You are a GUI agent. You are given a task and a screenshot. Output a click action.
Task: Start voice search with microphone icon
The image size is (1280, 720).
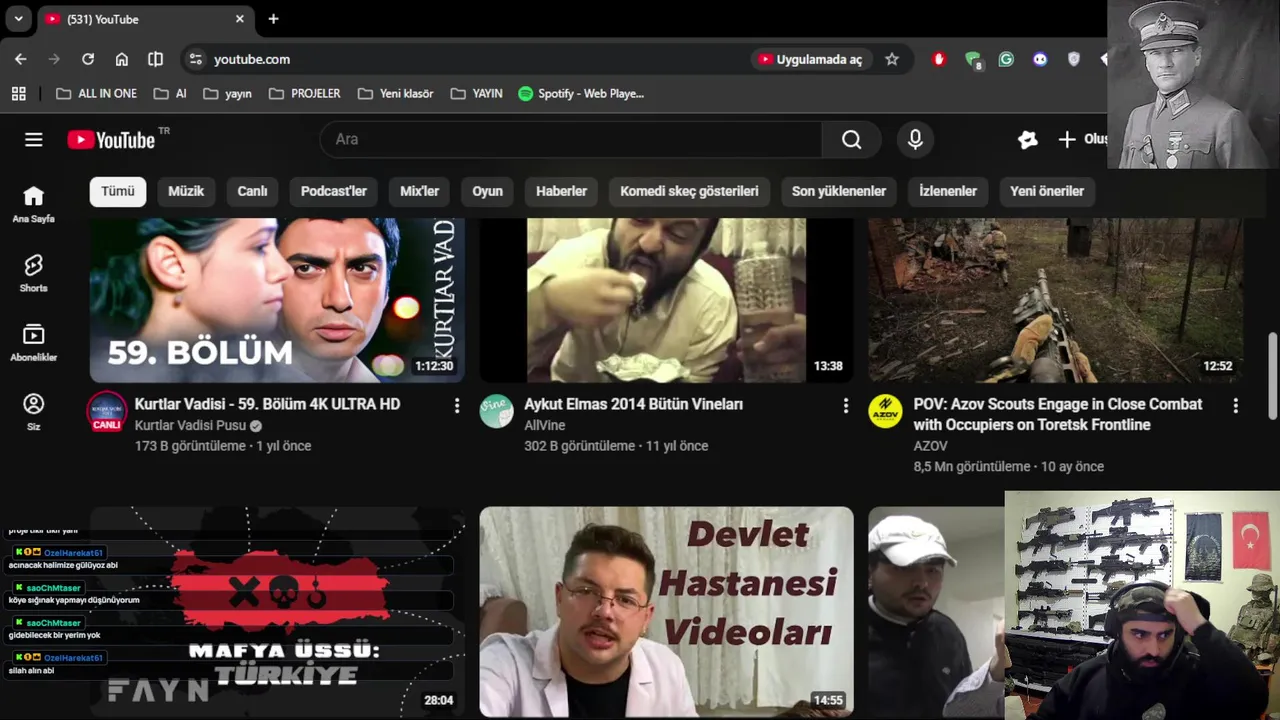915,140
